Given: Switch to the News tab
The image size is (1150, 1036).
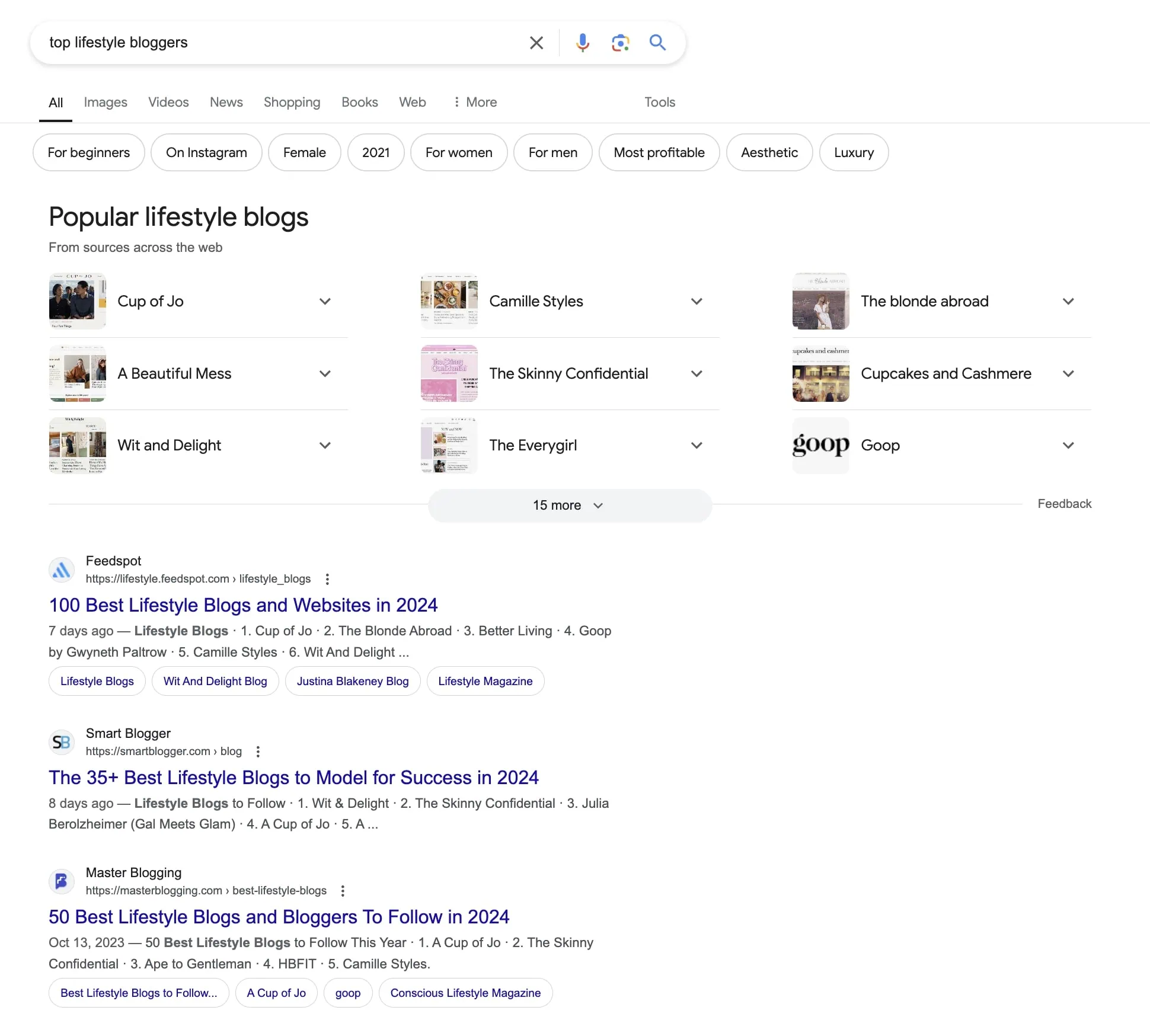Looking at the screenshot, I should point(226,102).
